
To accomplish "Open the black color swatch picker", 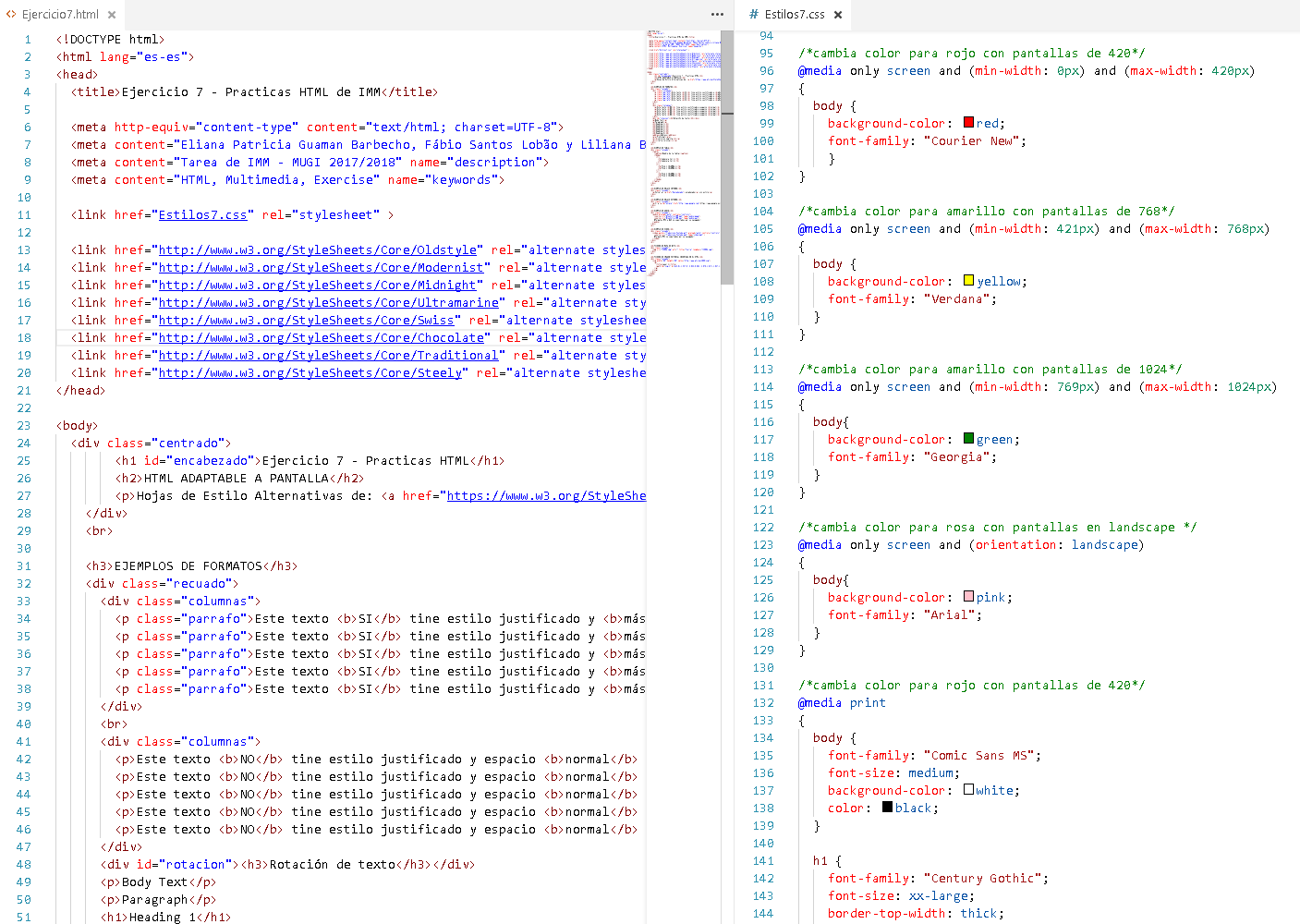I will 887,808.
